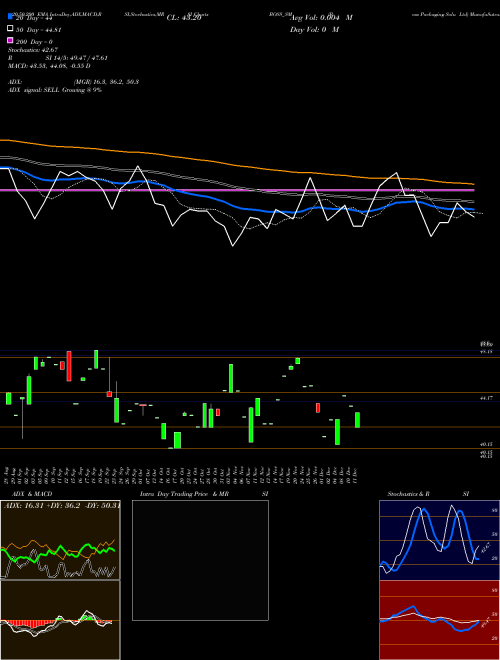Click the 44.17 price axis label
Image resolution: width=500 pixels, height=660 pixels.
point(486,398)
